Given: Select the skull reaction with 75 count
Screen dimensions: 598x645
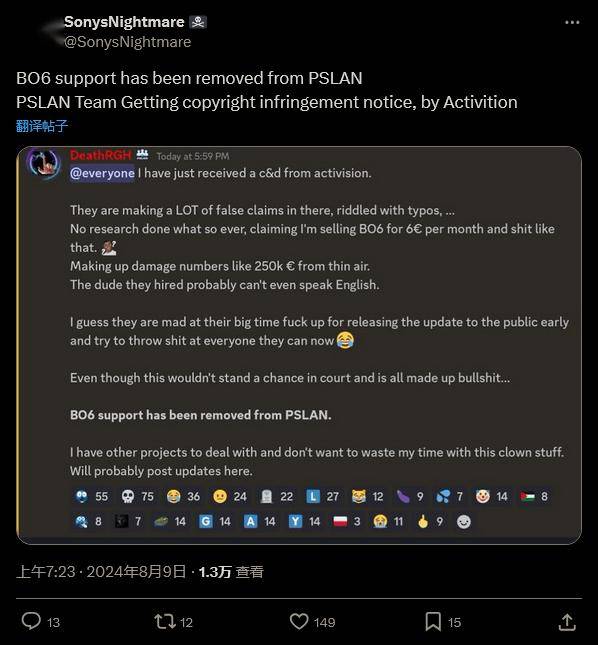Looking at the screenshot, I should [x=137, y=497].
